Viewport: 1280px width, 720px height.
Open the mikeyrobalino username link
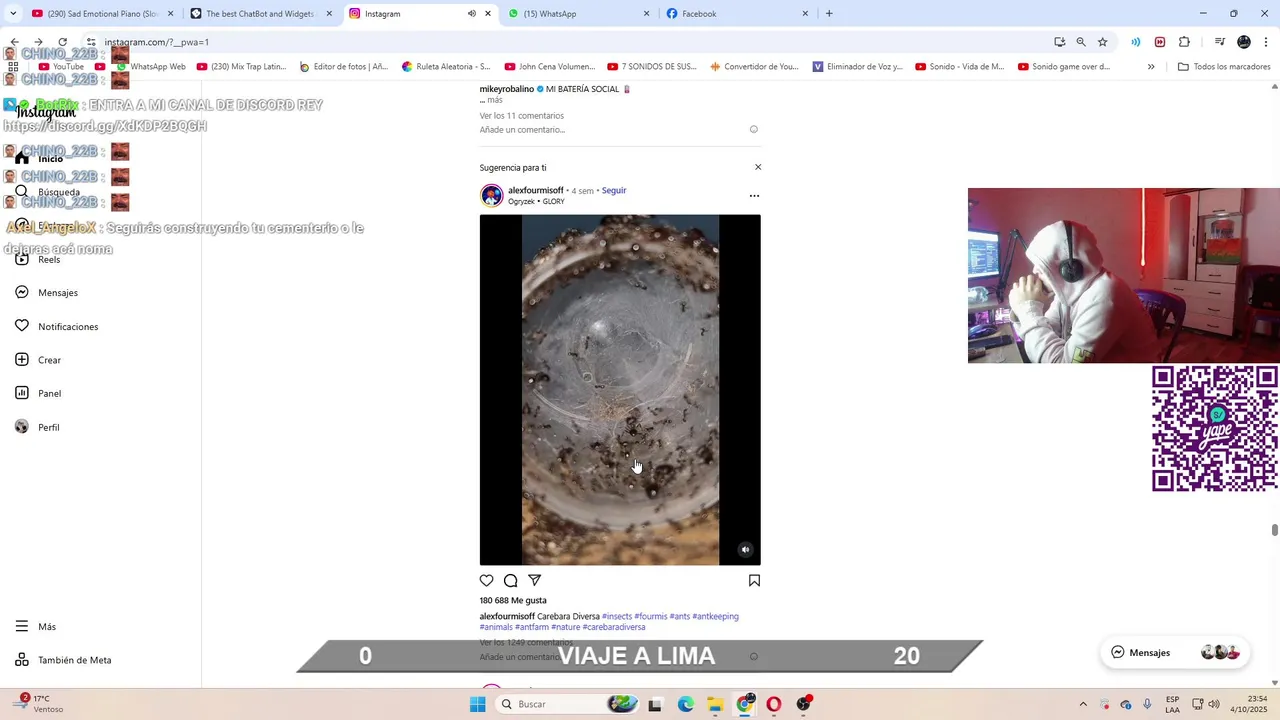[x=507, y=89]
